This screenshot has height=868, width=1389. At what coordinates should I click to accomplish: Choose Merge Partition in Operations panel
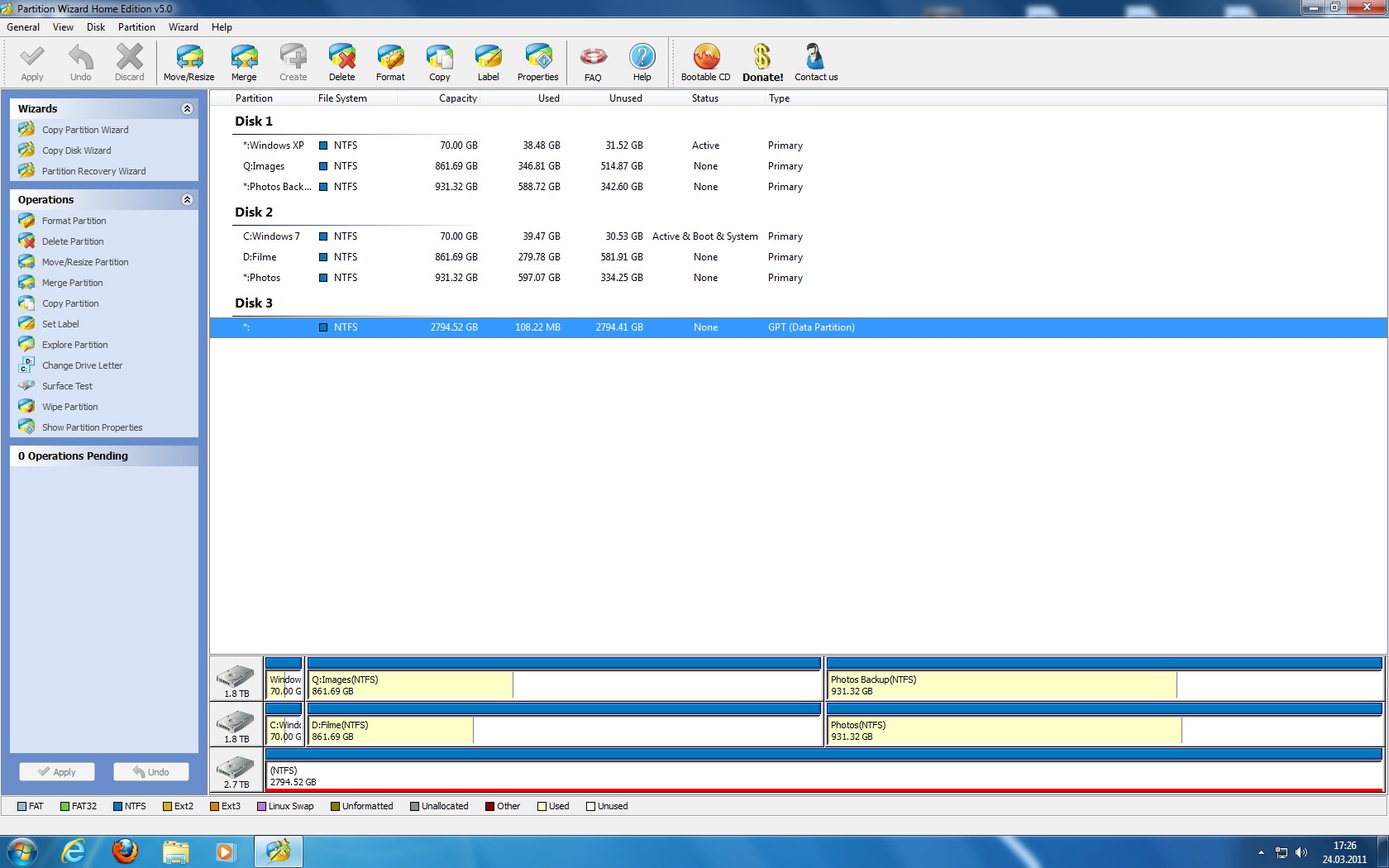pyautogui.click(x=72, y=283)
